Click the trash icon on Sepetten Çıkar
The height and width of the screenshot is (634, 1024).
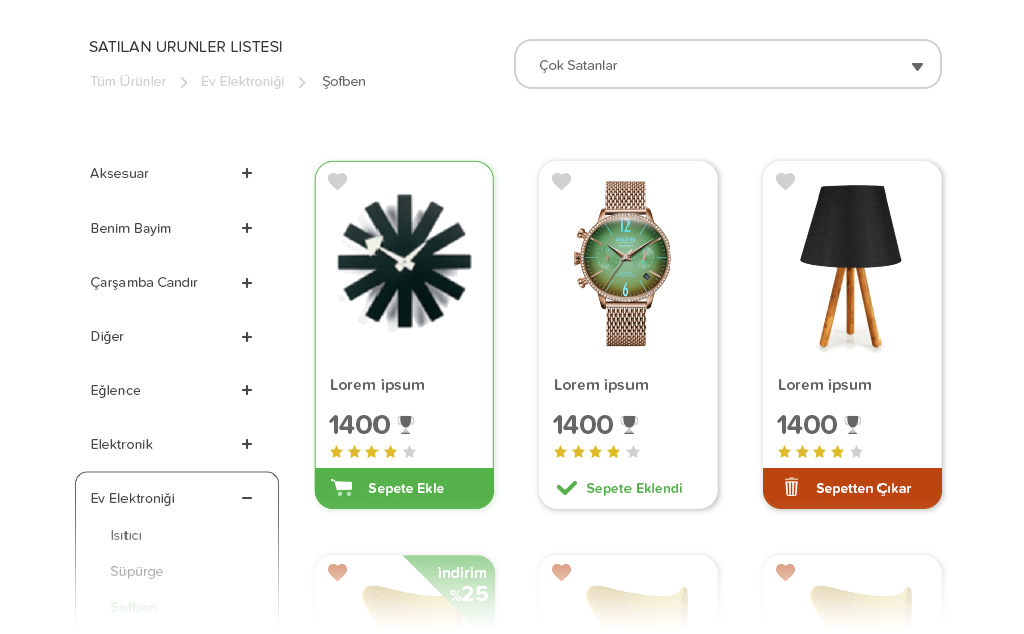coord(791,487)
